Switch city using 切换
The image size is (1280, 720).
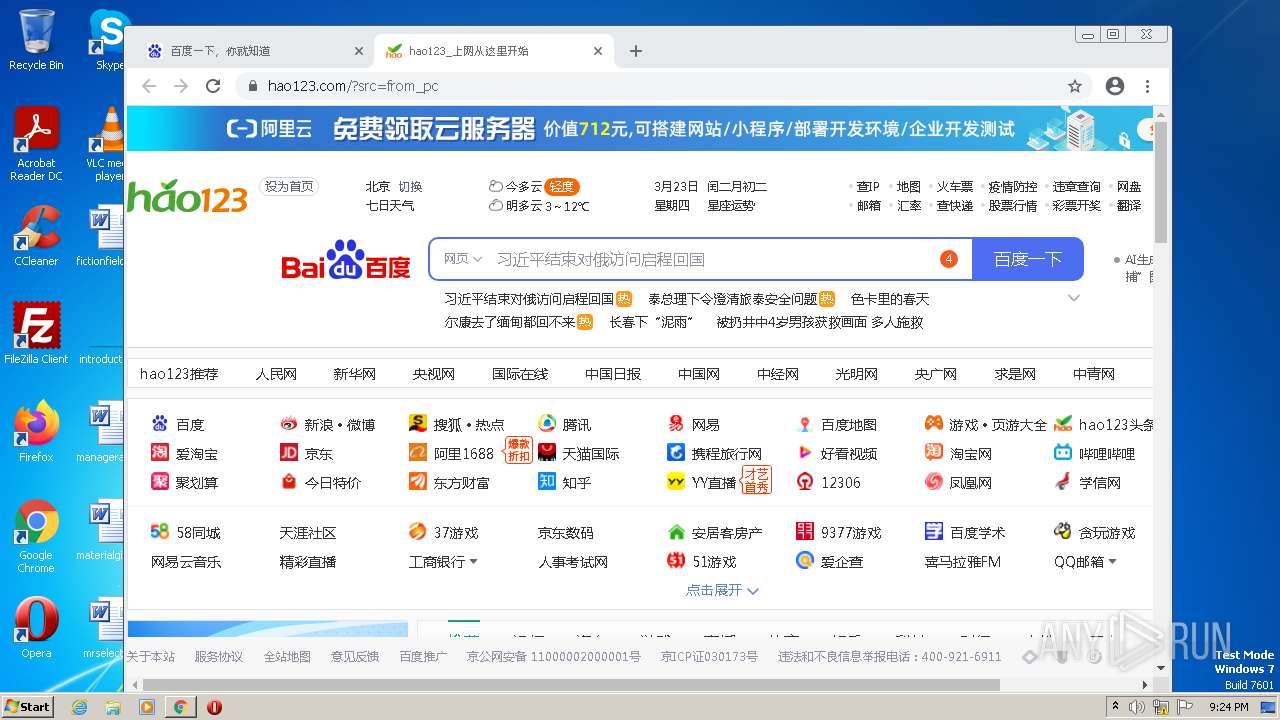pos(410,186)
